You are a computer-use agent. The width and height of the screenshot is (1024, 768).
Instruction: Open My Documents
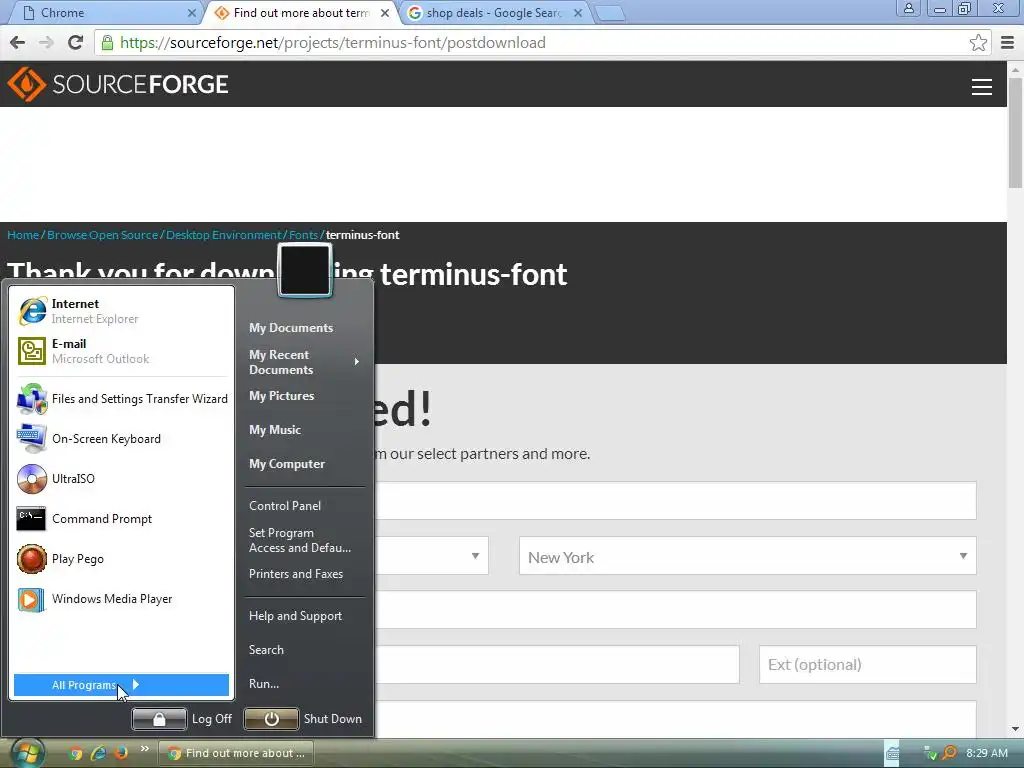click(x=291, y=328)
